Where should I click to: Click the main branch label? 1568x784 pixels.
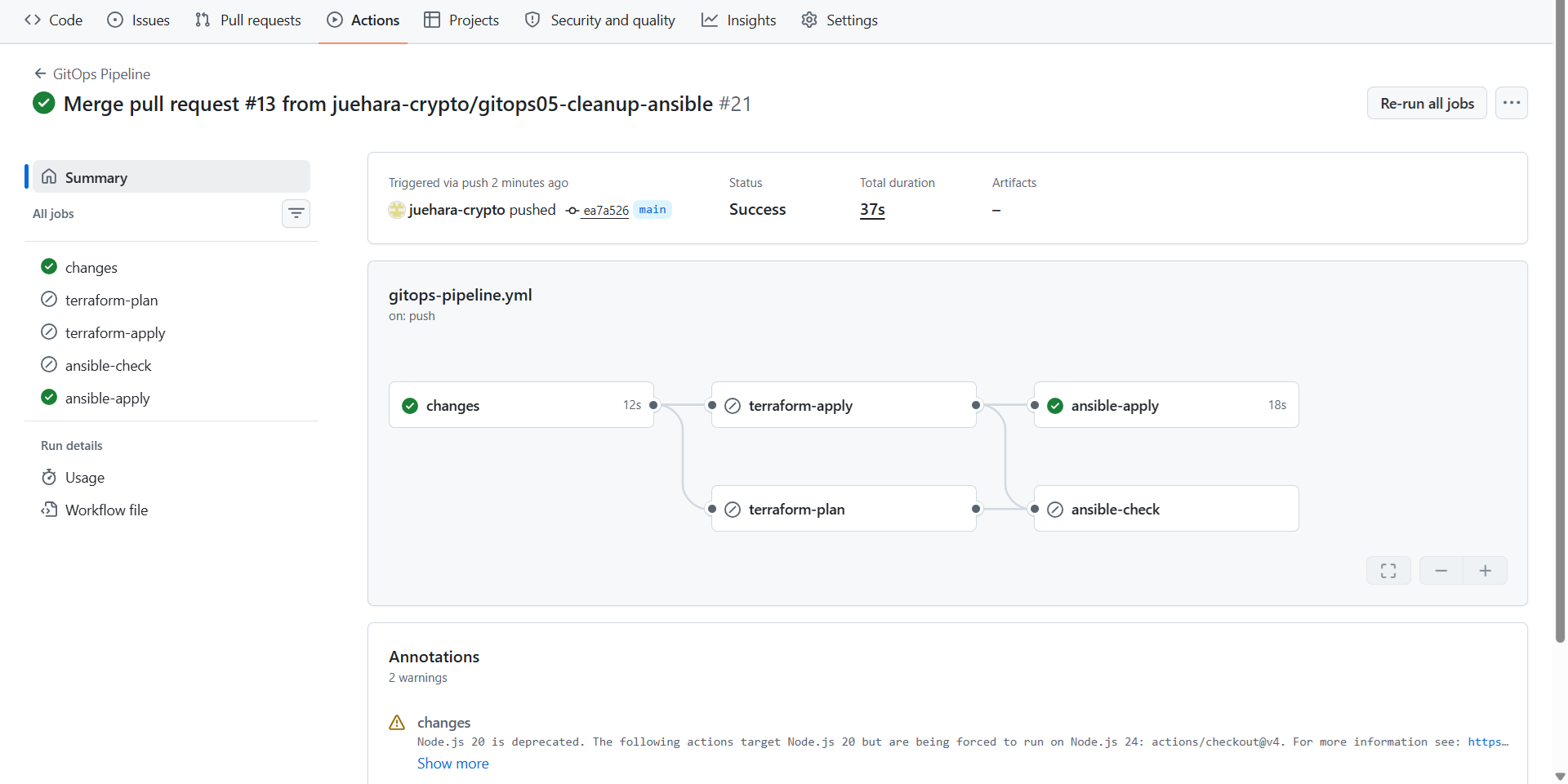652,210
